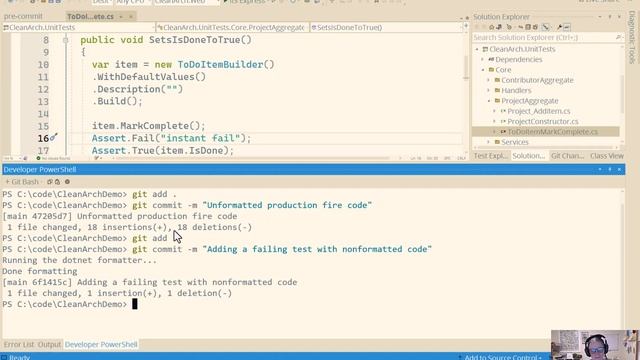Open Project_AddItem.cs file
The width and height of the screenshot is (640, 360).
click(x=538, y=111)
